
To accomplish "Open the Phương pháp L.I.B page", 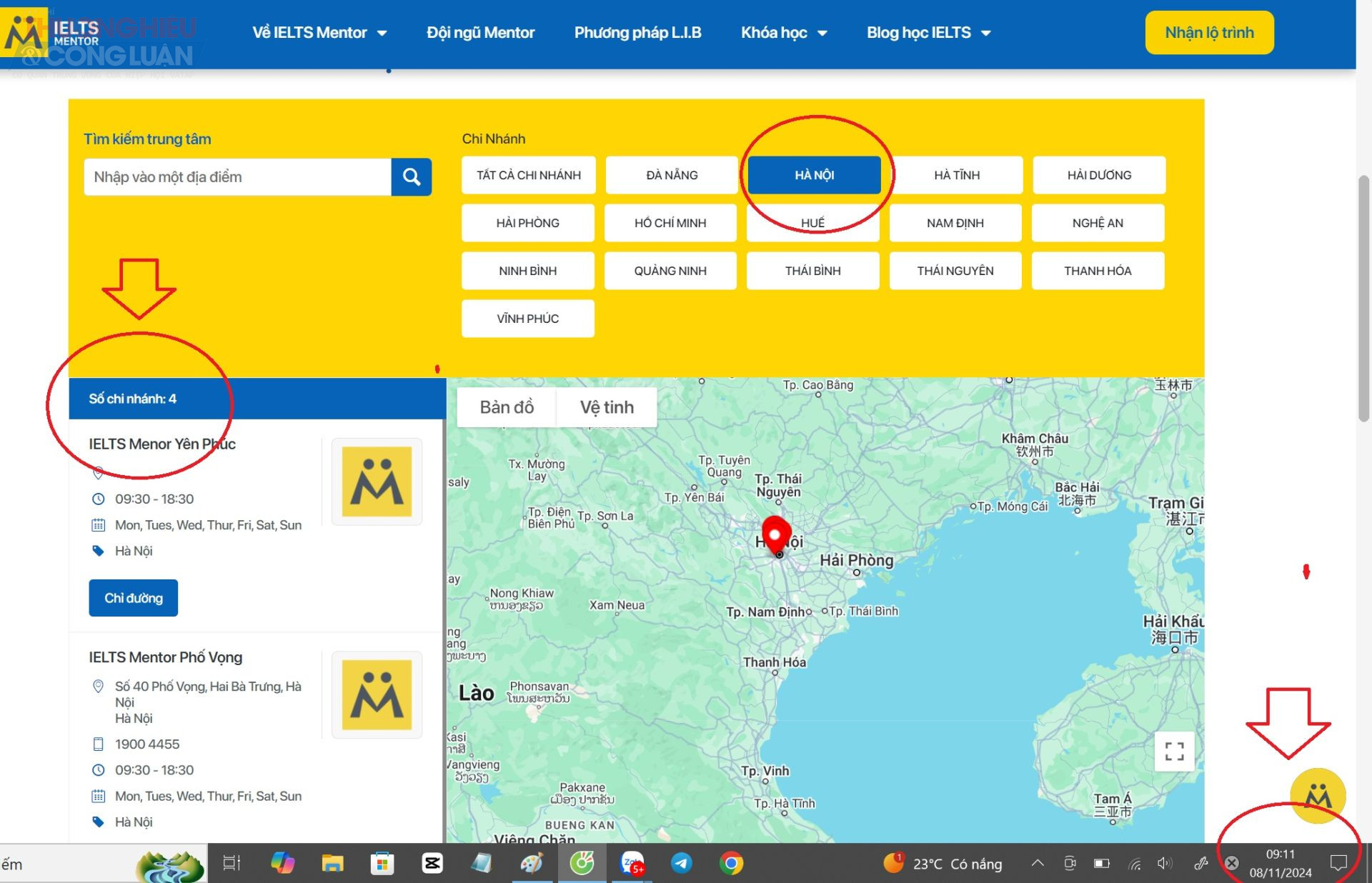I will tap(637, 32).
